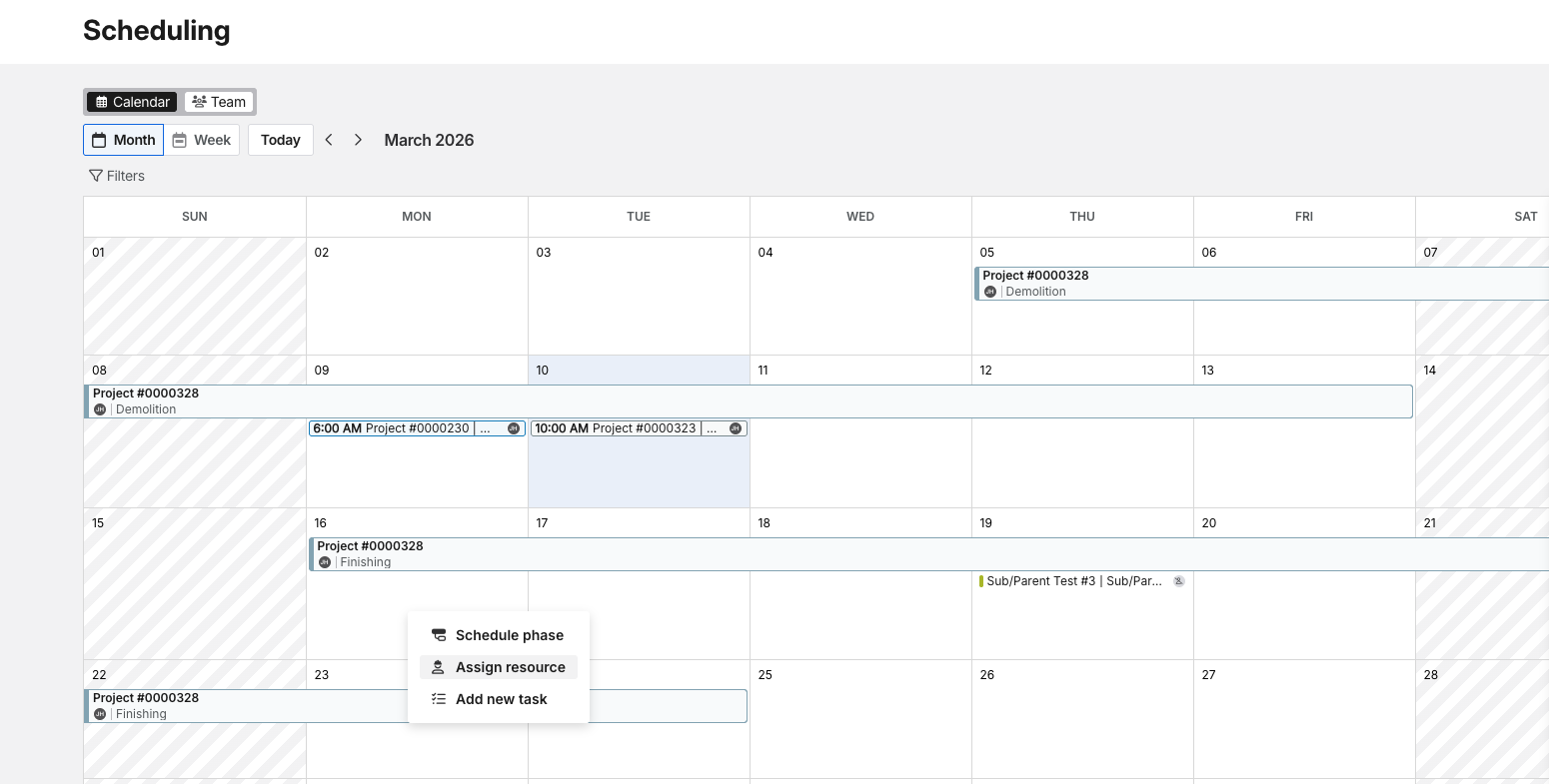Switch to the Team view toggle
The image size is (1549, 784).
pyautogui.click(x=219, y=102)
